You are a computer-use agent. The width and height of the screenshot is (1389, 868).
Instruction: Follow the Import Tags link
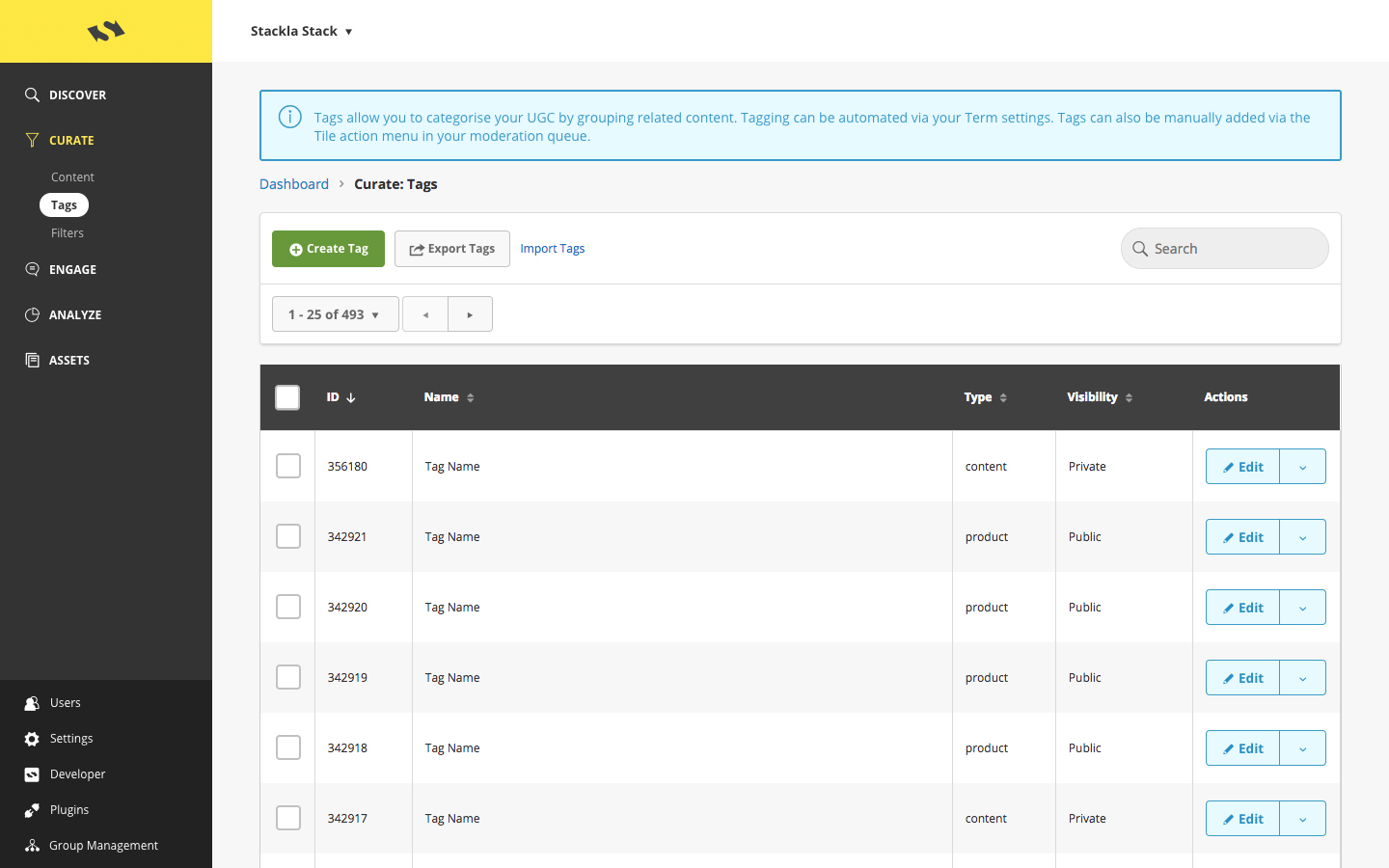(553, 249)
